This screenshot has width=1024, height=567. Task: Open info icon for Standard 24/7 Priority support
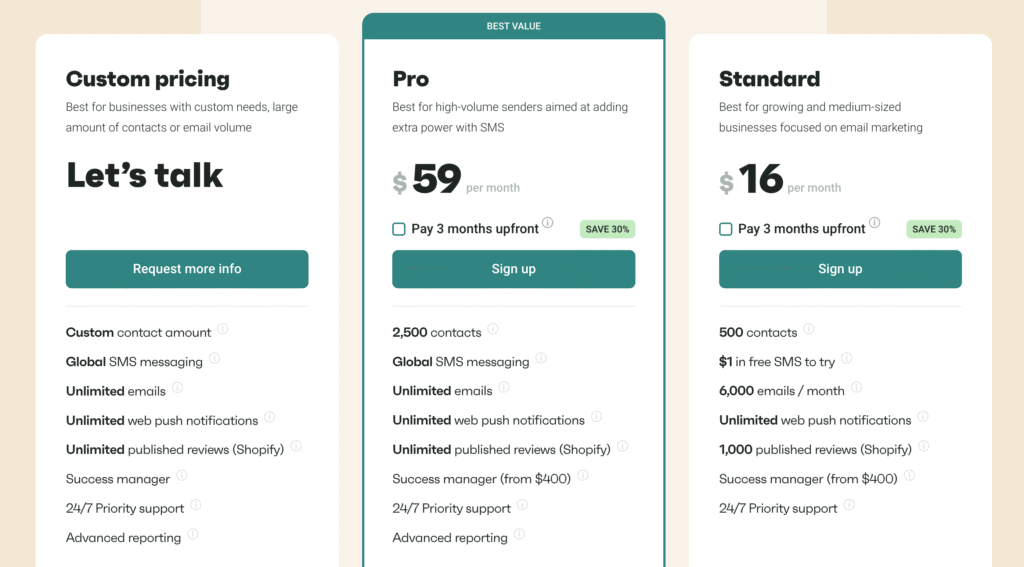click(x=849, y=504)
